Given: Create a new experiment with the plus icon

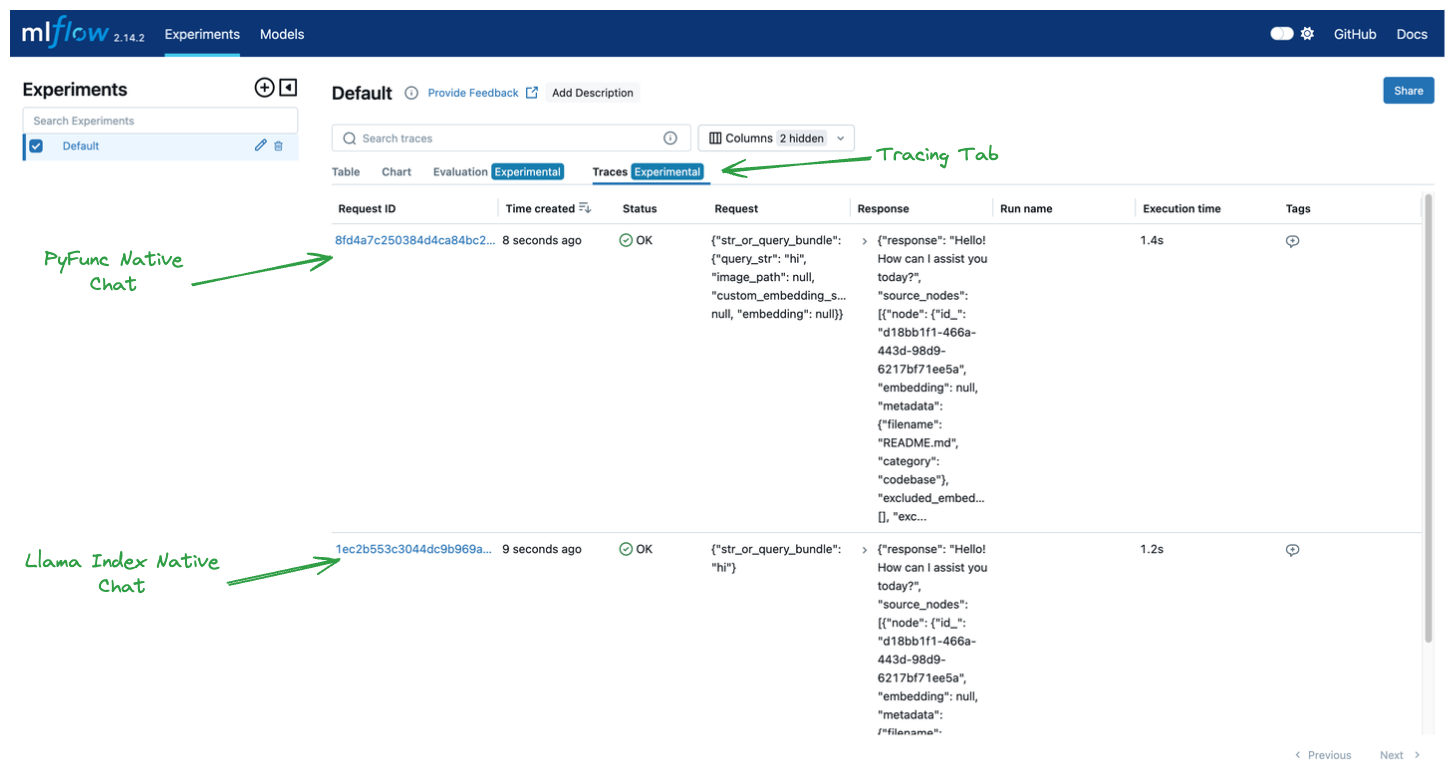Looking at the screenshot, I should (x=264, y=87).
